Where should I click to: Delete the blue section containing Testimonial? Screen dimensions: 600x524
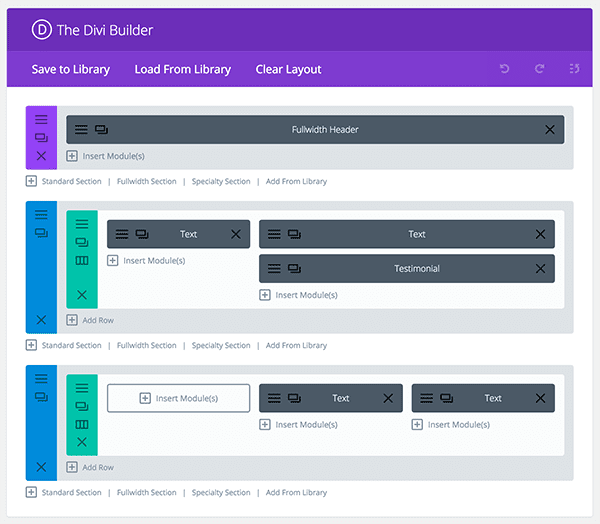point(41,320)
